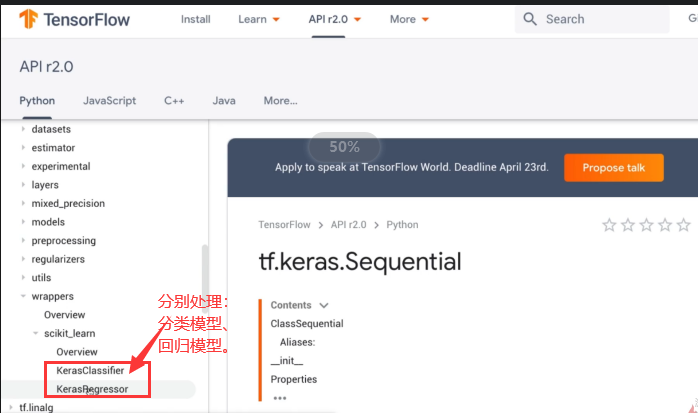
Task: Open the Install page
Action: point(195,19)
